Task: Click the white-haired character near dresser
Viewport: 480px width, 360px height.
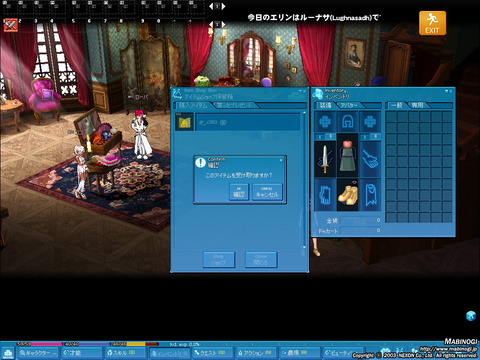Action: [x=81, y=172]
